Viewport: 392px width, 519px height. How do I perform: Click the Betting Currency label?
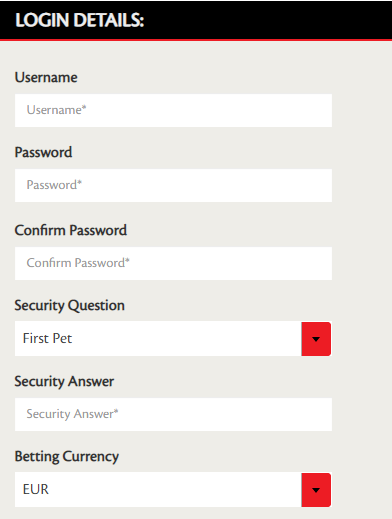pyautogui.click(x=67, y=457)
